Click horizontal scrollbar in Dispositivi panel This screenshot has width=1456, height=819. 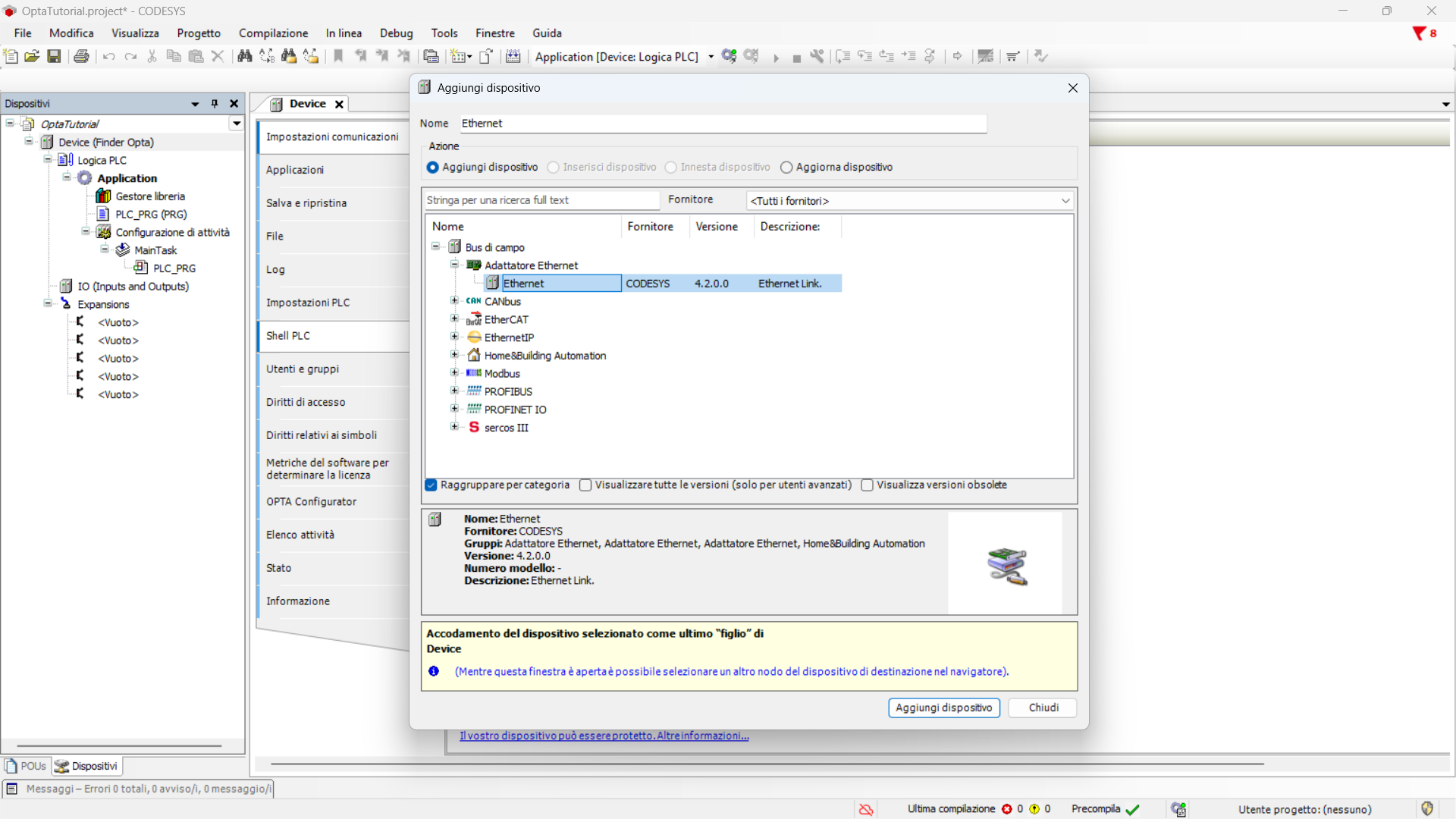119,745
